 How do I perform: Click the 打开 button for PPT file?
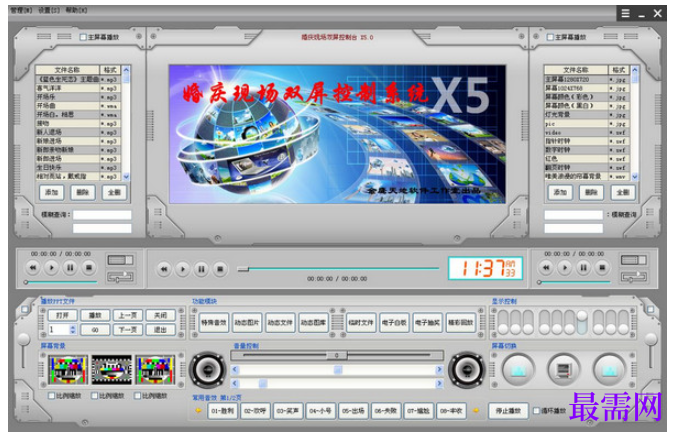[62, 315]
